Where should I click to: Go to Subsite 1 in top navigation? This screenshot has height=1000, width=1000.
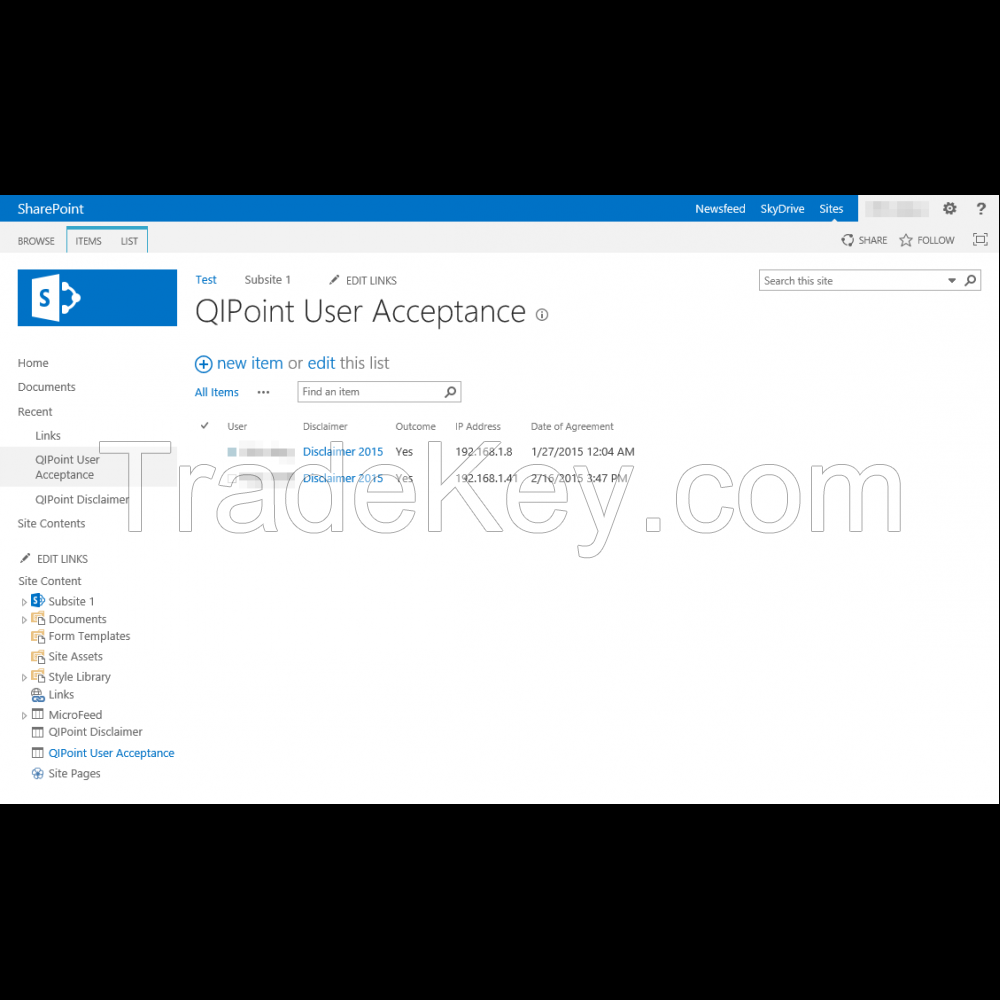pyautogui.click(x=267, y=280)
